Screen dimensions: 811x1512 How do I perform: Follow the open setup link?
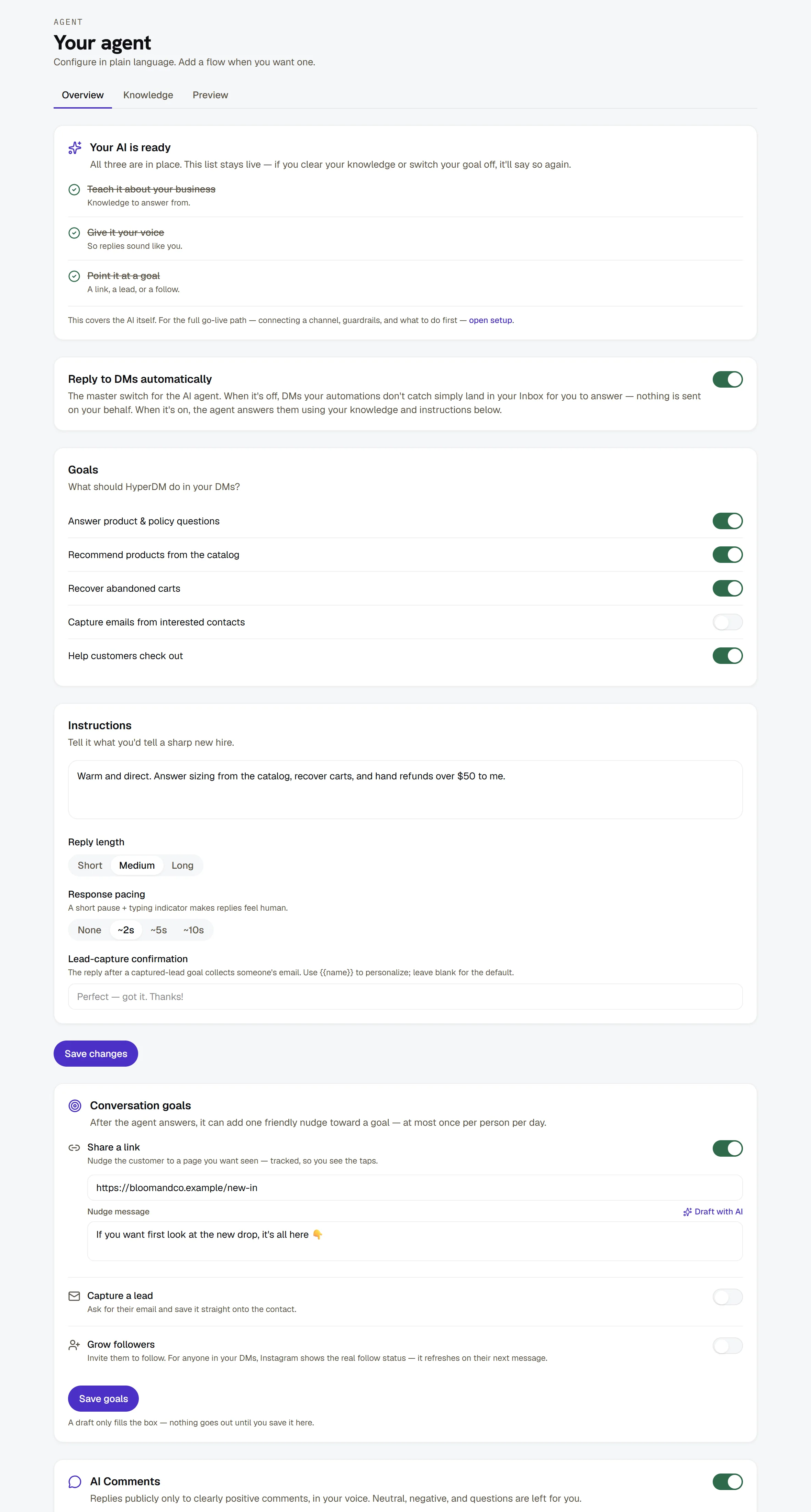[491, 321]
